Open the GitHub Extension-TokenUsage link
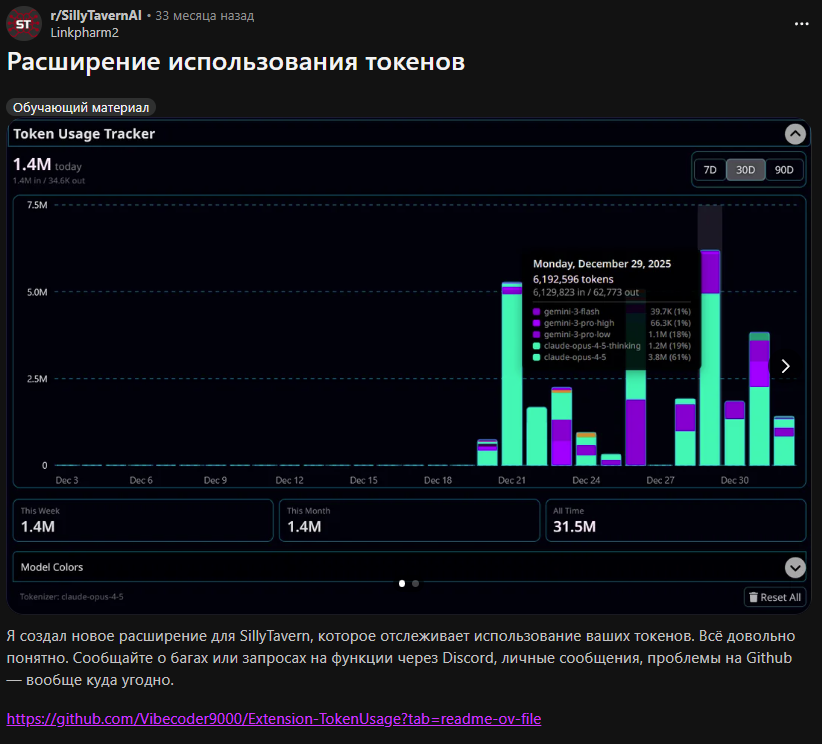 click(x=274, y=718)
